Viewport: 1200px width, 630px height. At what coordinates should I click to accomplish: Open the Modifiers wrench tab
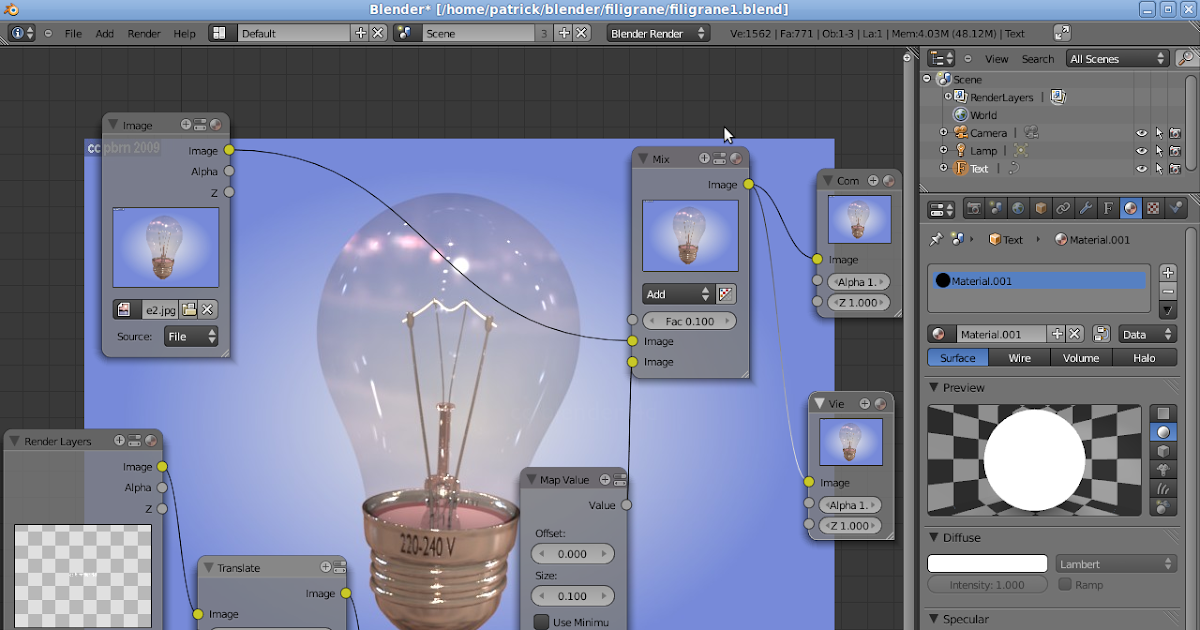(1086, 209)
